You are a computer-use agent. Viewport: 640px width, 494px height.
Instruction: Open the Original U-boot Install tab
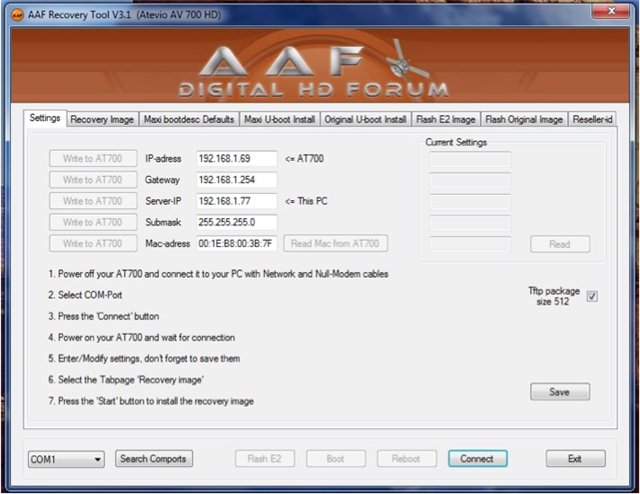[x=365, y=119]
